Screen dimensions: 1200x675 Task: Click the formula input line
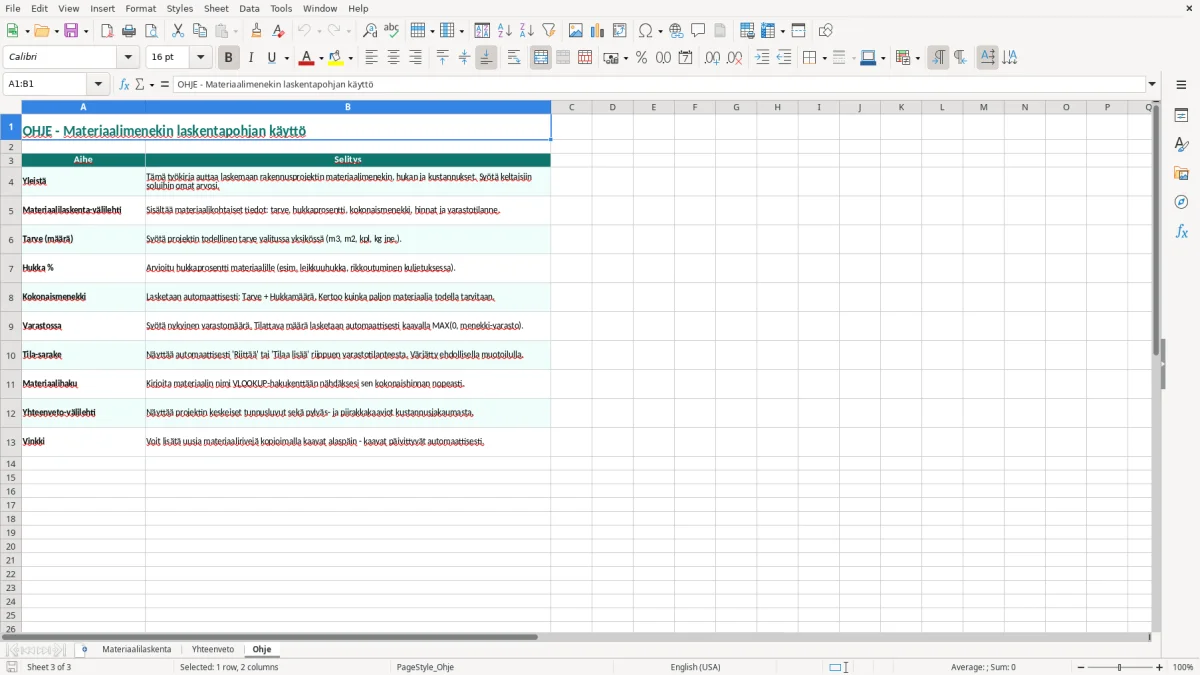pos(659,85)
